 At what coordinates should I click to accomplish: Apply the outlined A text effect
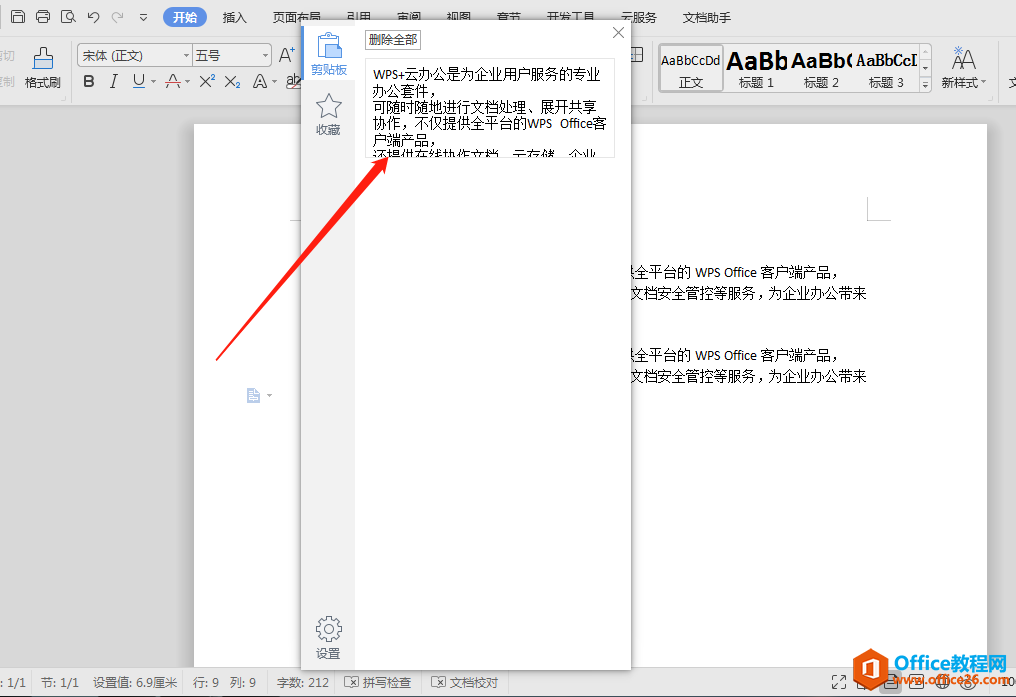[260, 82]
